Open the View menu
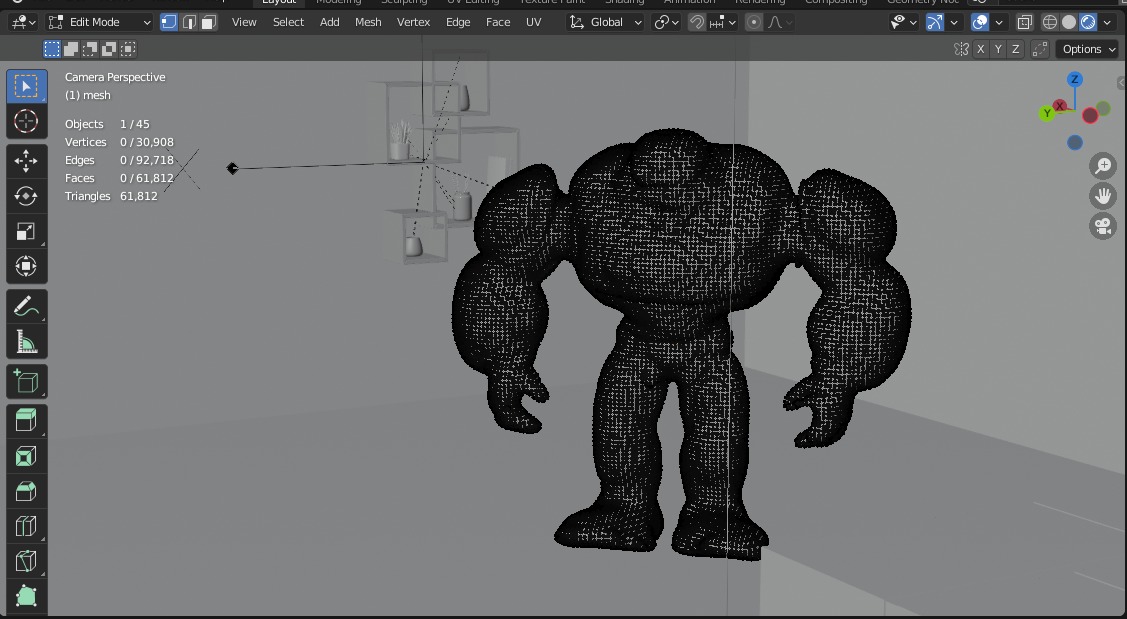 pos(244,22)
